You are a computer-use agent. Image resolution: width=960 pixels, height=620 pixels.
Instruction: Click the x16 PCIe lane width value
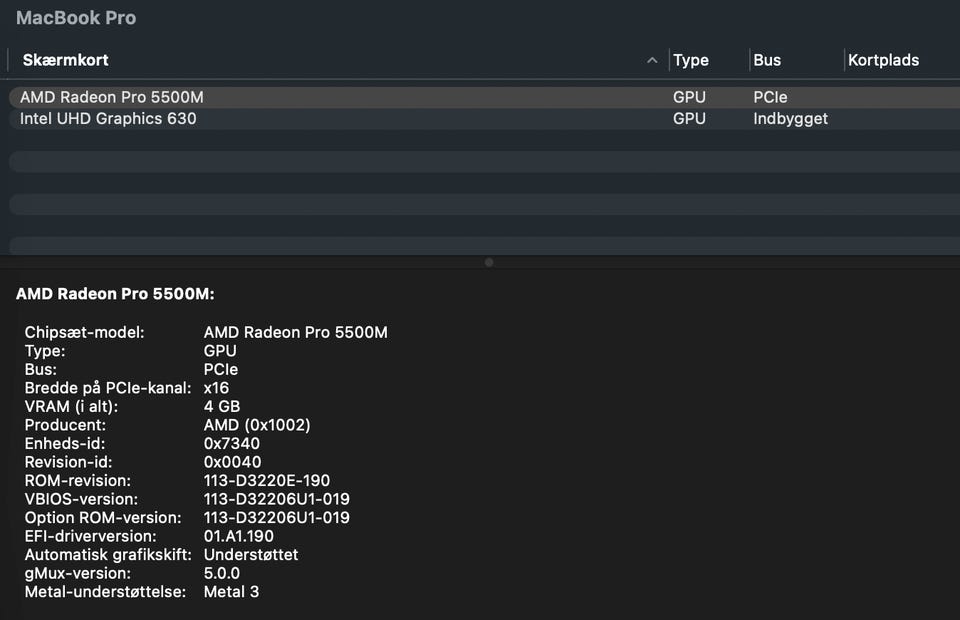tap(217, 388)
